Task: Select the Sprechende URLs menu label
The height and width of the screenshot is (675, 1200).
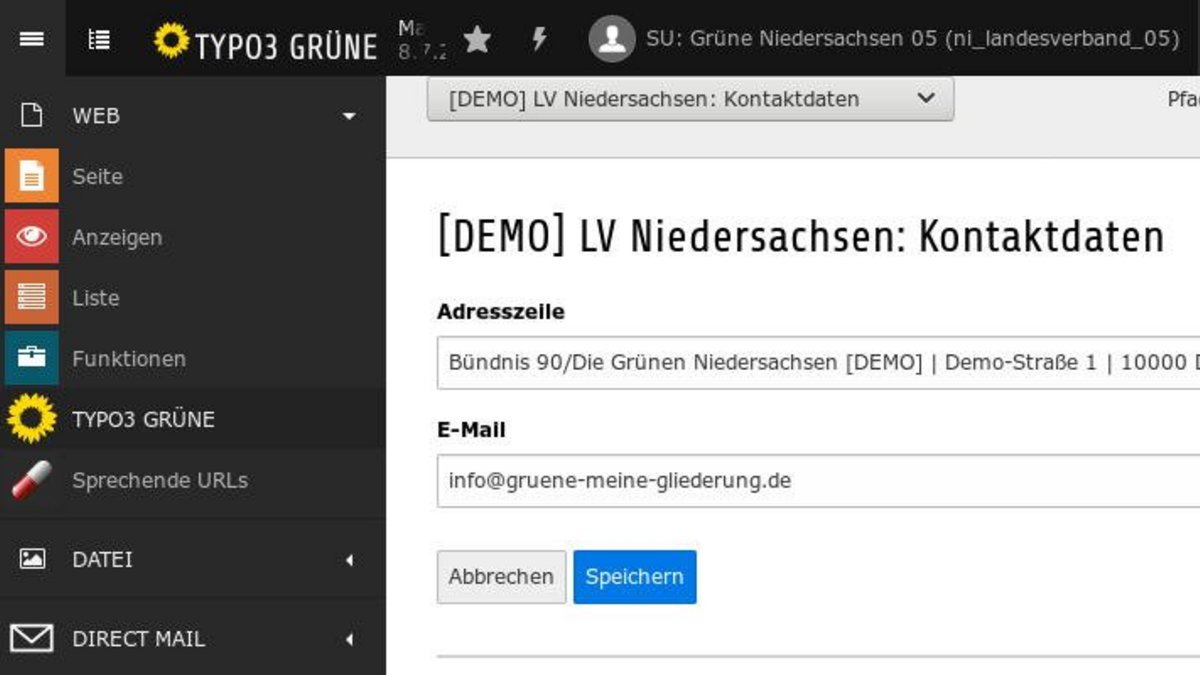Action: (160, 480)
